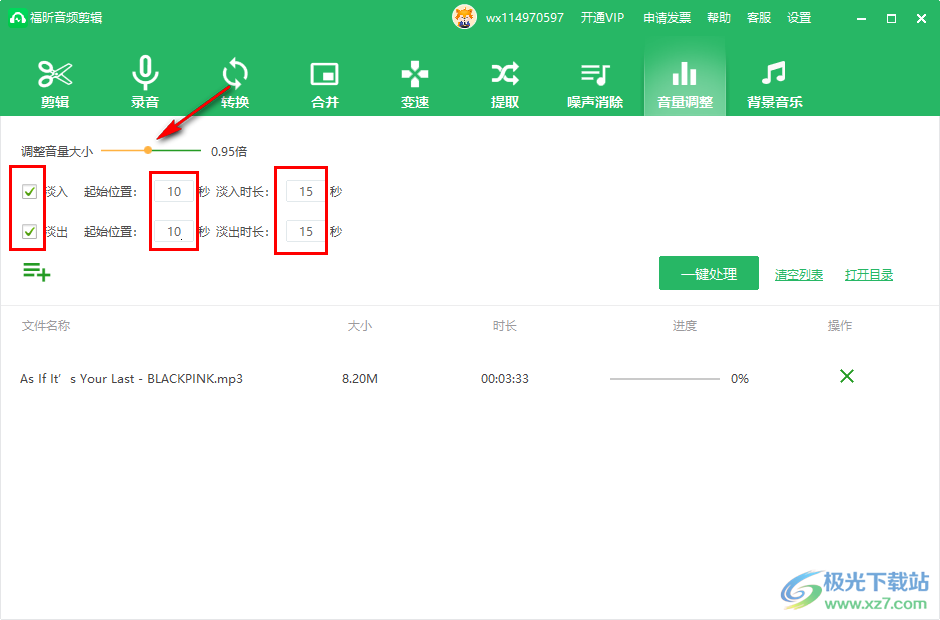This screenshot has width=940, height=620.
Task: Uncheck the 淡入 fade-in checkbox
Action: point(30,191)
